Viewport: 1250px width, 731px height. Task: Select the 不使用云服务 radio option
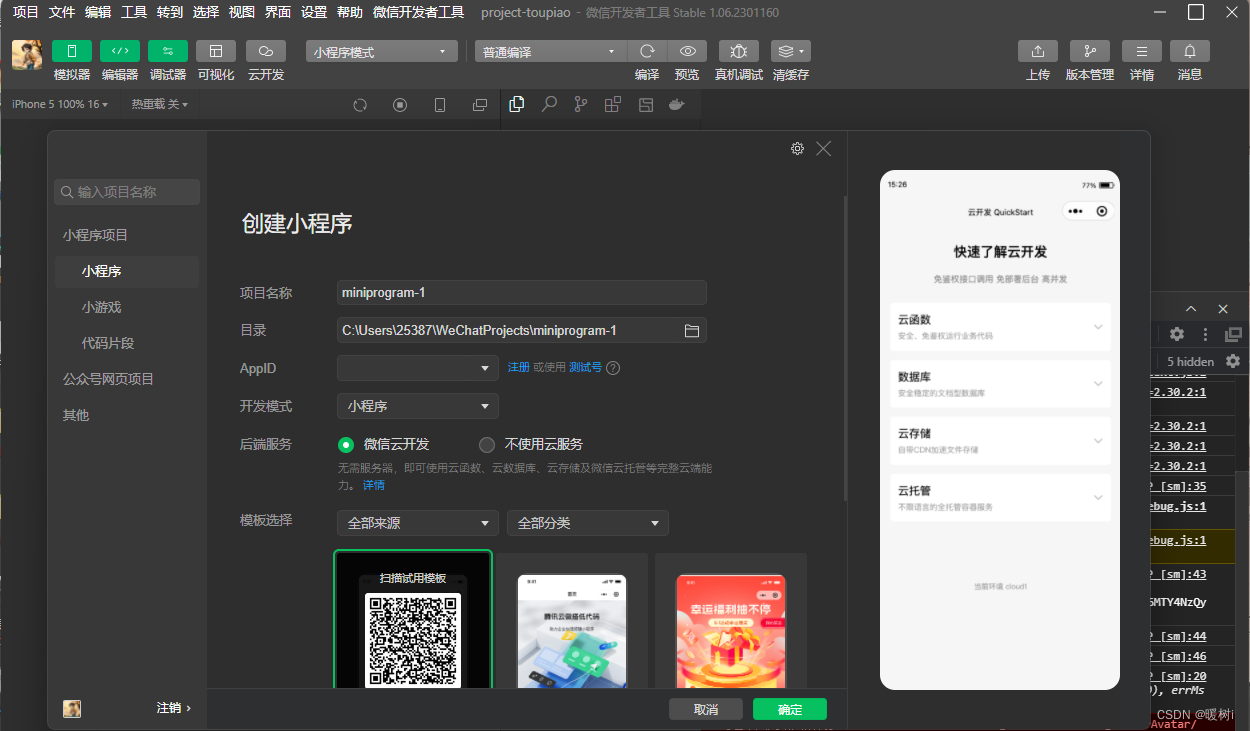click(x=487, y=445)
